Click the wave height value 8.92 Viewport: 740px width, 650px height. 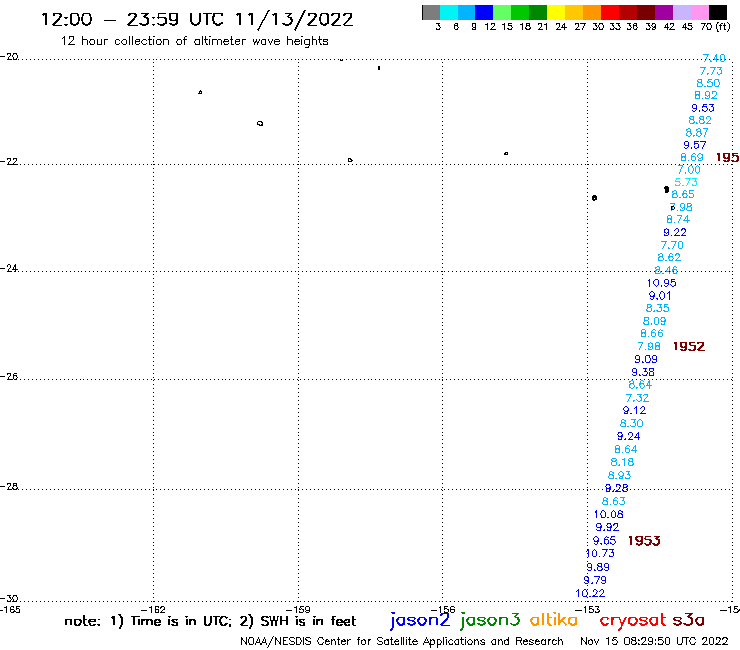point(706,95)
